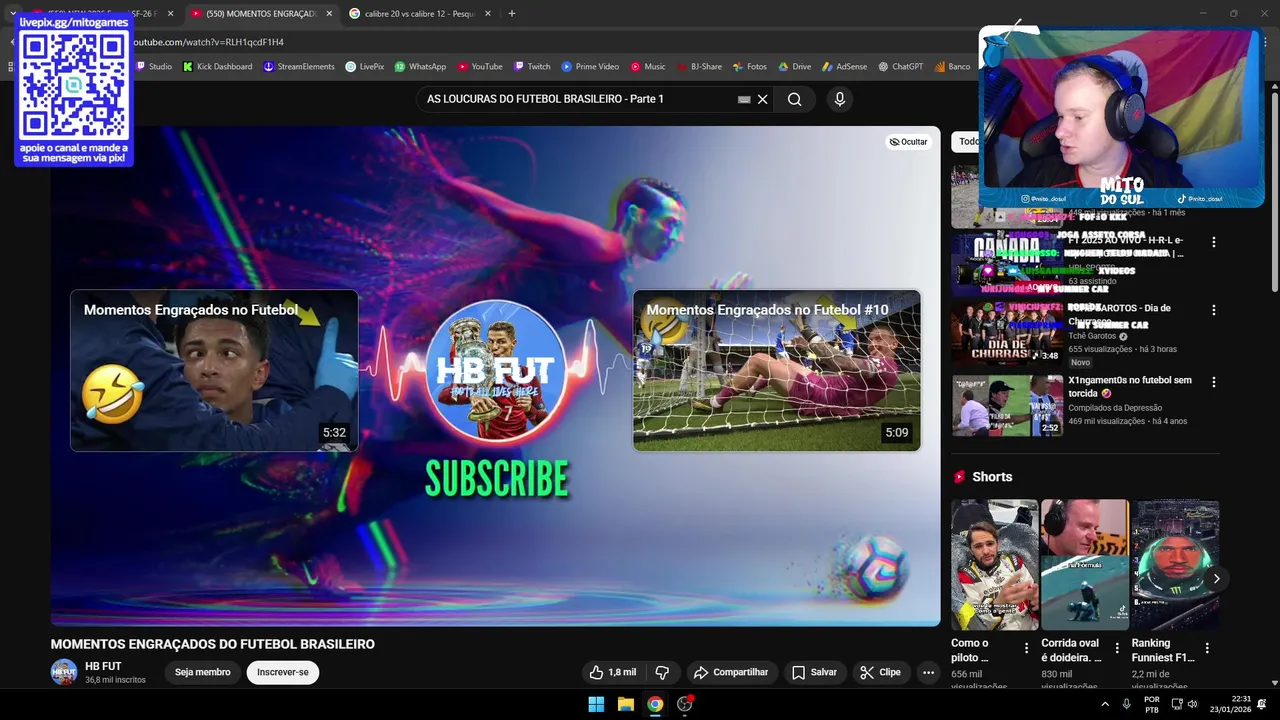Image resolution: width=1280 pixels, height=720 pixels.
Task: Open more actions three-dot menu below video
Action: pos(928,673)
